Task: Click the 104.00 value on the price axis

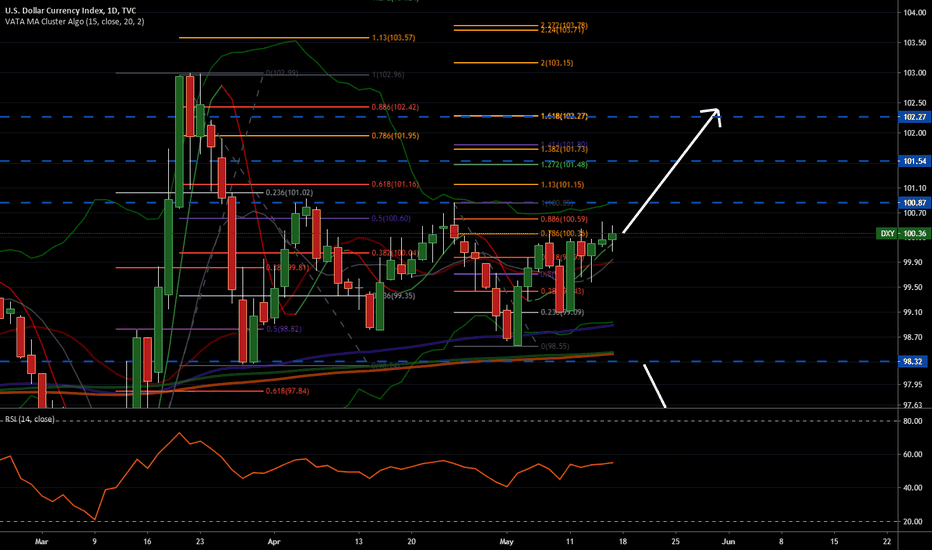Action: point(915,12)
